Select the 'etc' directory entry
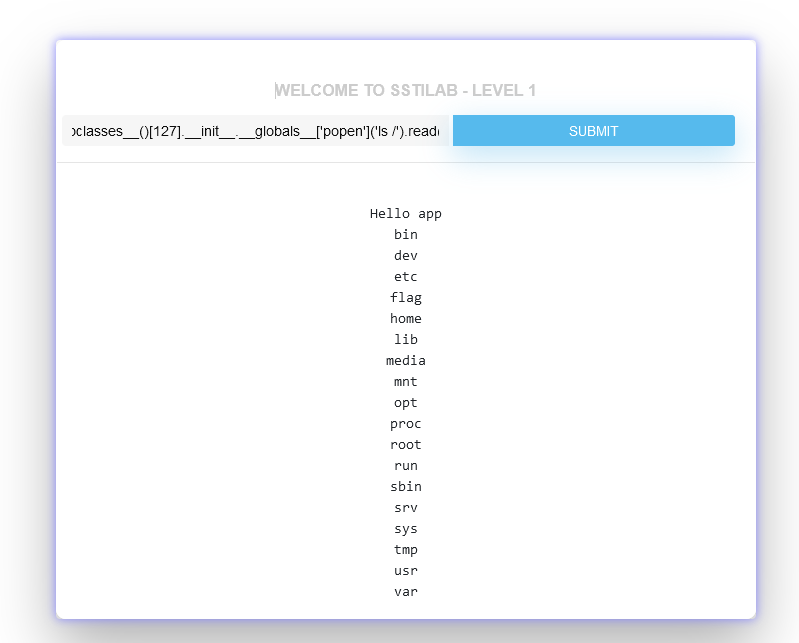 [406, 277]
